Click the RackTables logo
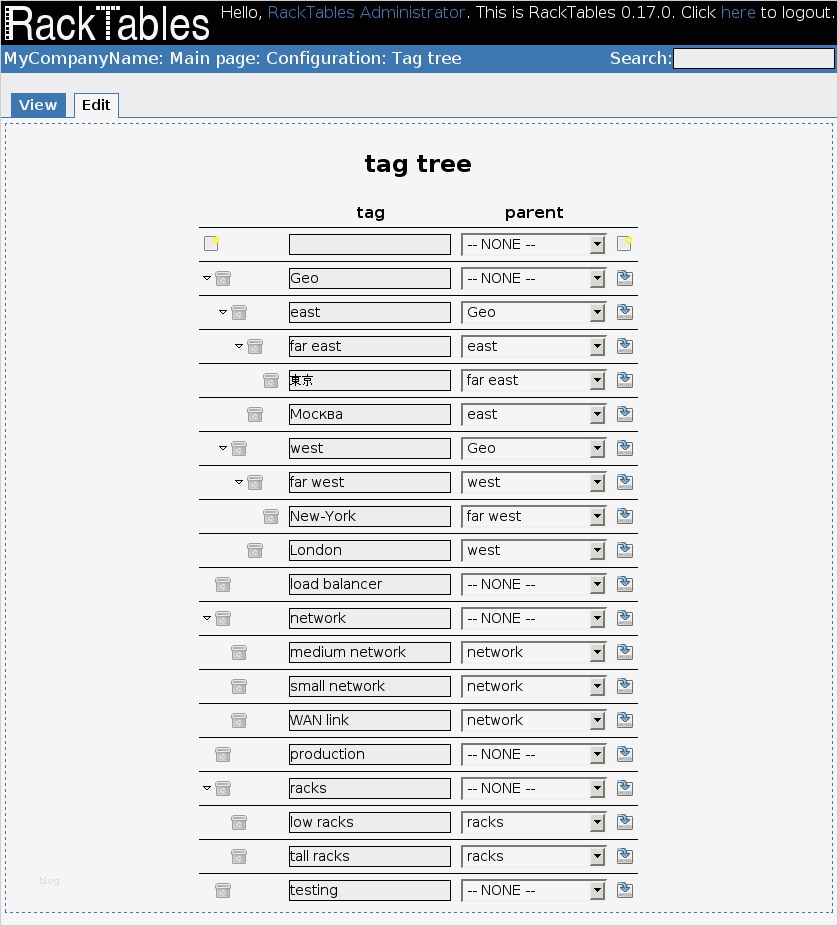This screenshot has height=926, width=838. tap(107, 23)
